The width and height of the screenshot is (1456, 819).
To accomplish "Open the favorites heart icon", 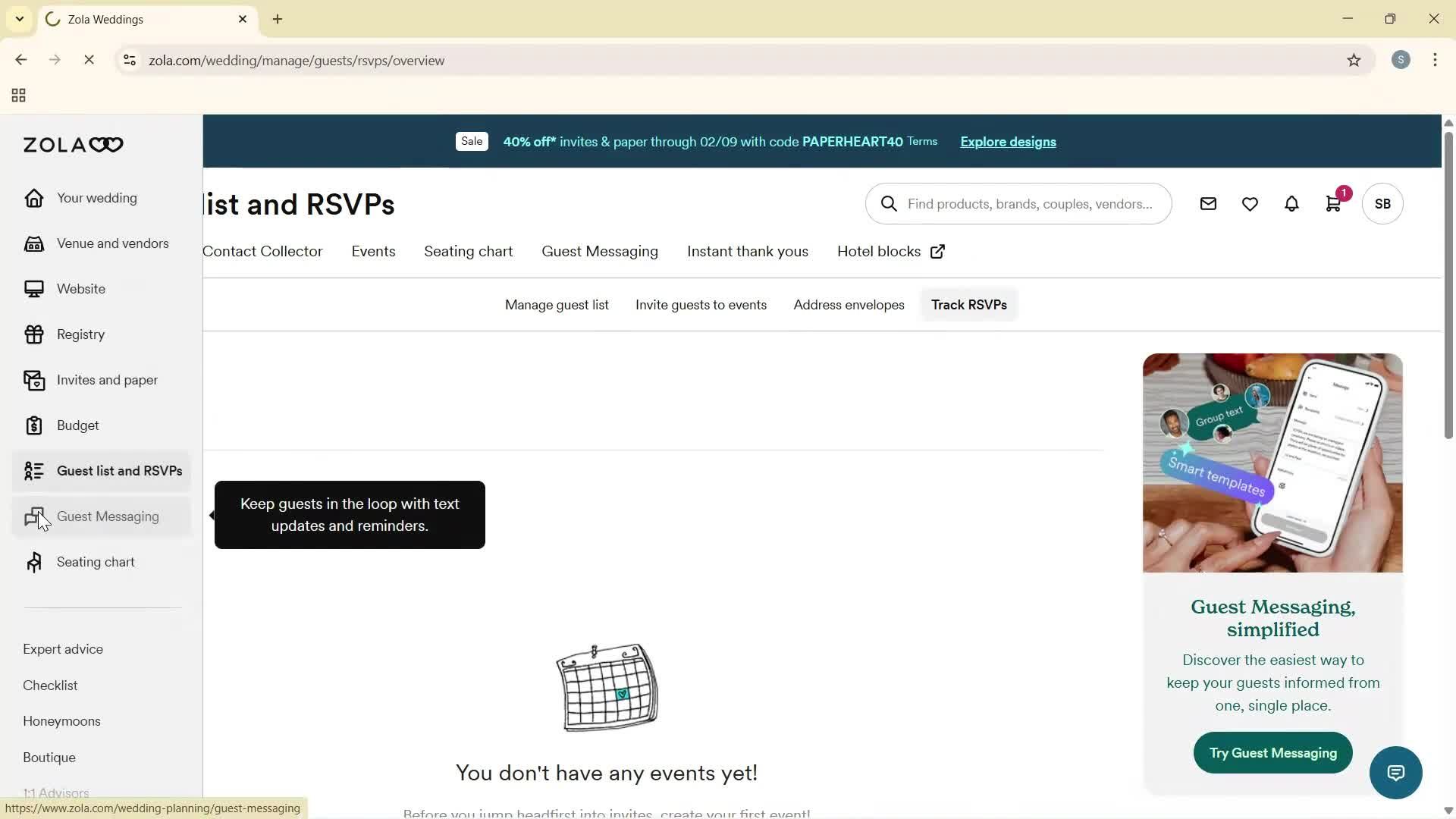I will point(1250,203).
